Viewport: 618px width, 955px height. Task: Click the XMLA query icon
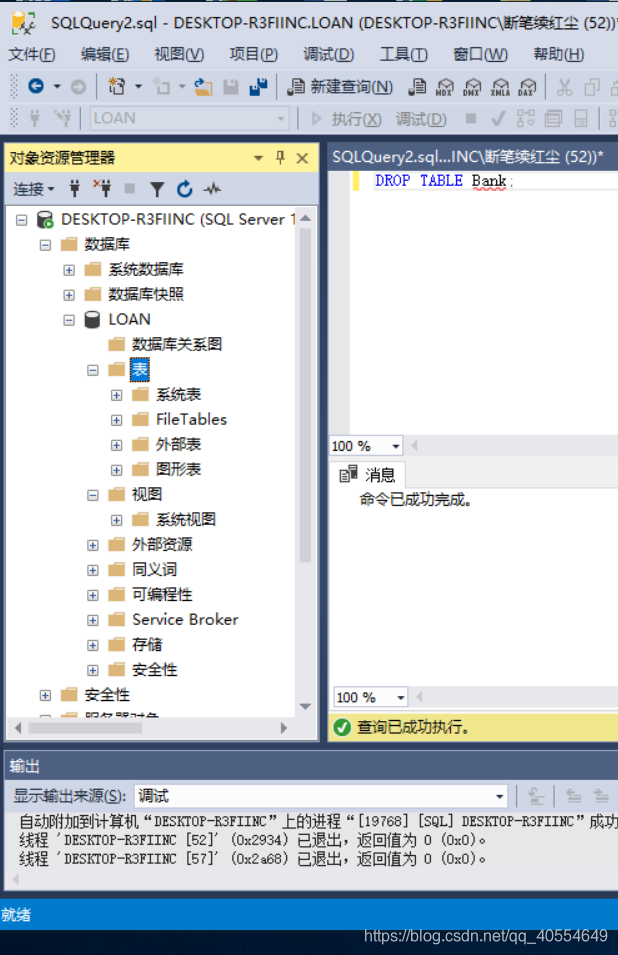click(500, 87)
